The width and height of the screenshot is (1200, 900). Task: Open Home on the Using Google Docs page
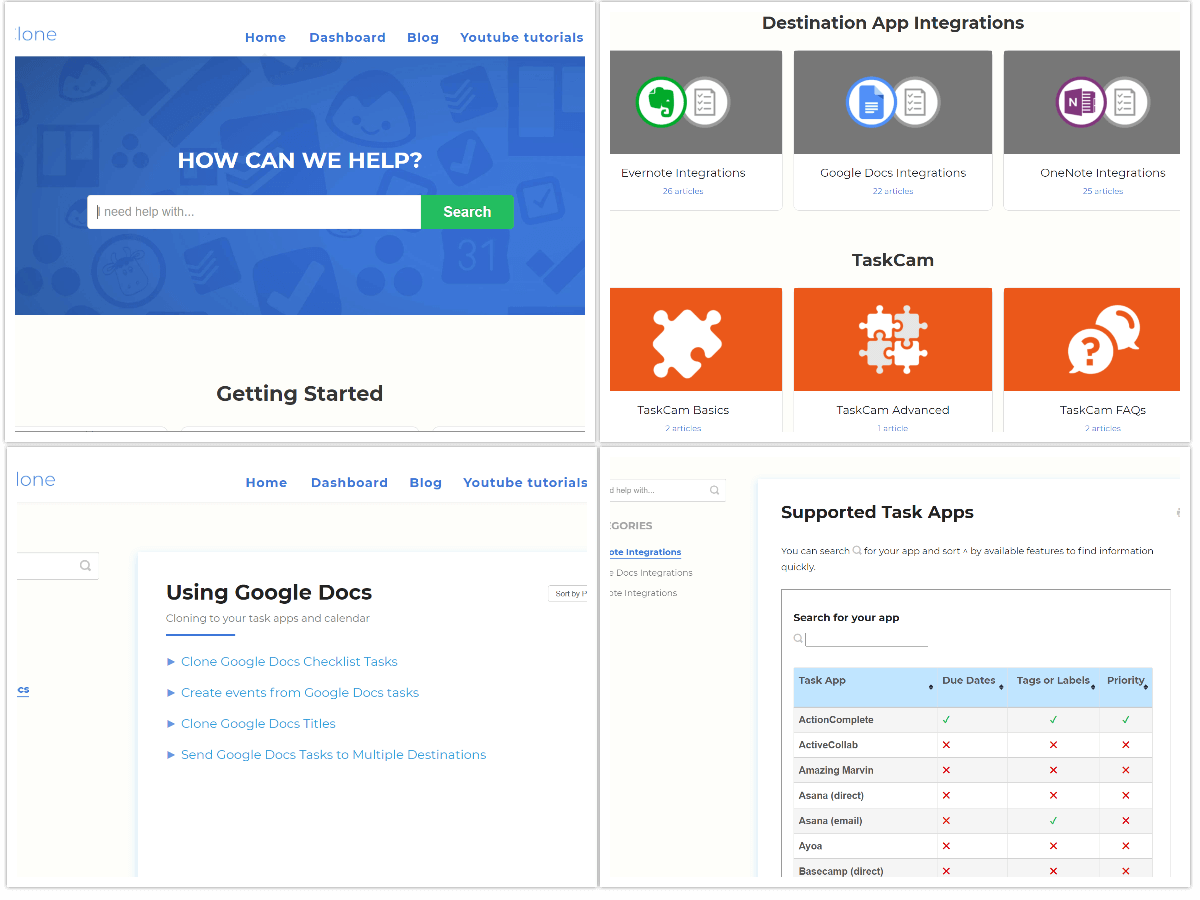[266, 483]
